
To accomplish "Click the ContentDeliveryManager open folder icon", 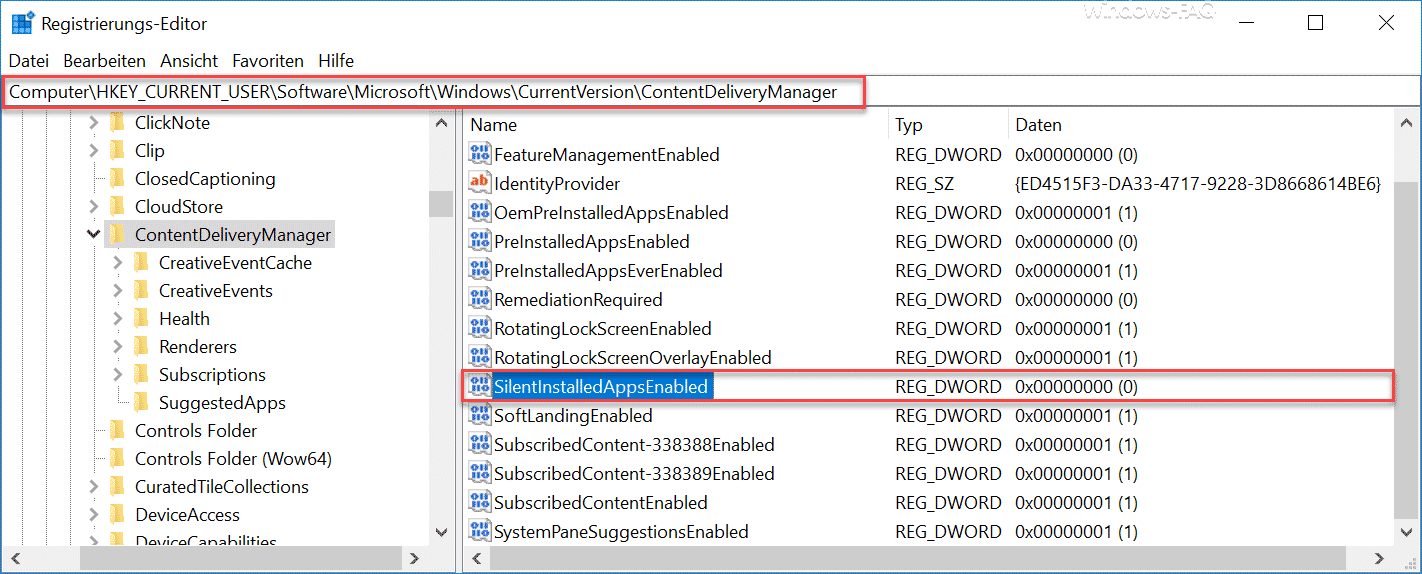I will click(117, 235).
